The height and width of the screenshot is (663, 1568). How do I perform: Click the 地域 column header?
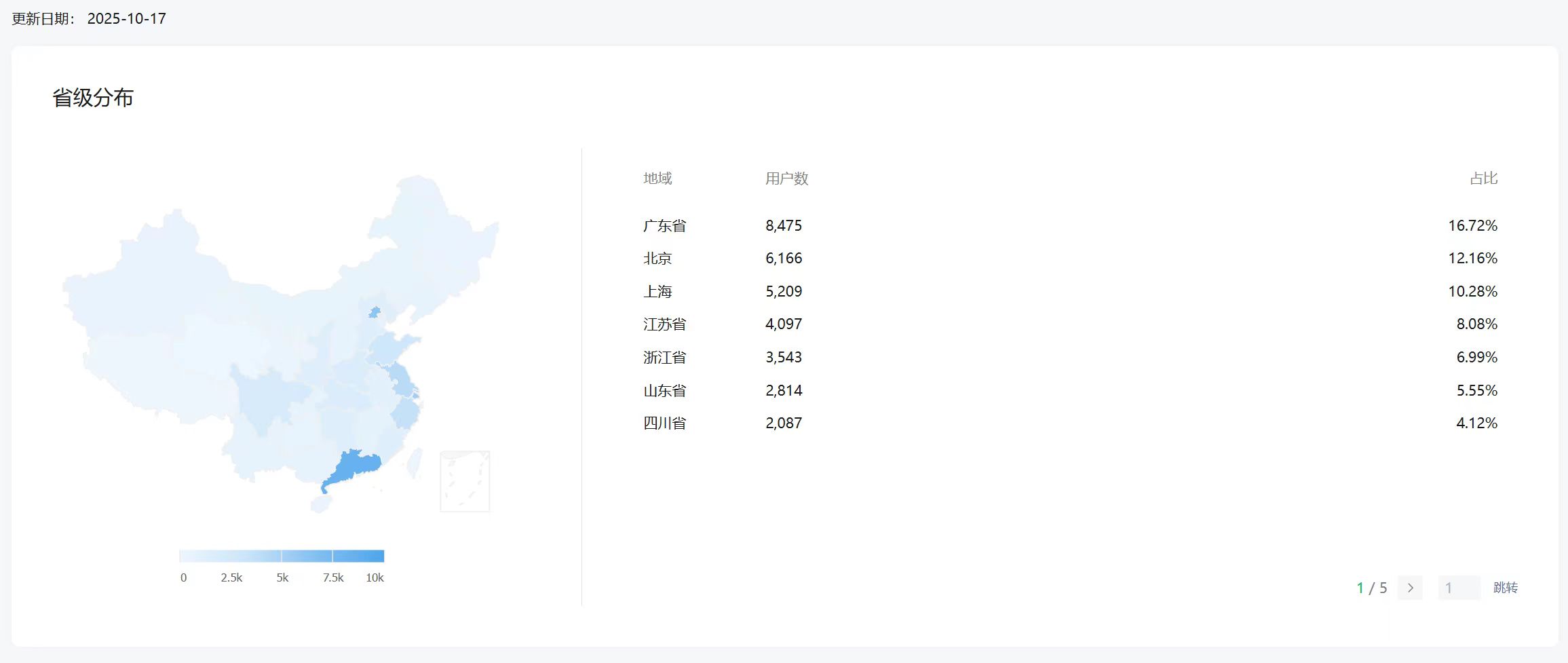click(x=657, y=178)
